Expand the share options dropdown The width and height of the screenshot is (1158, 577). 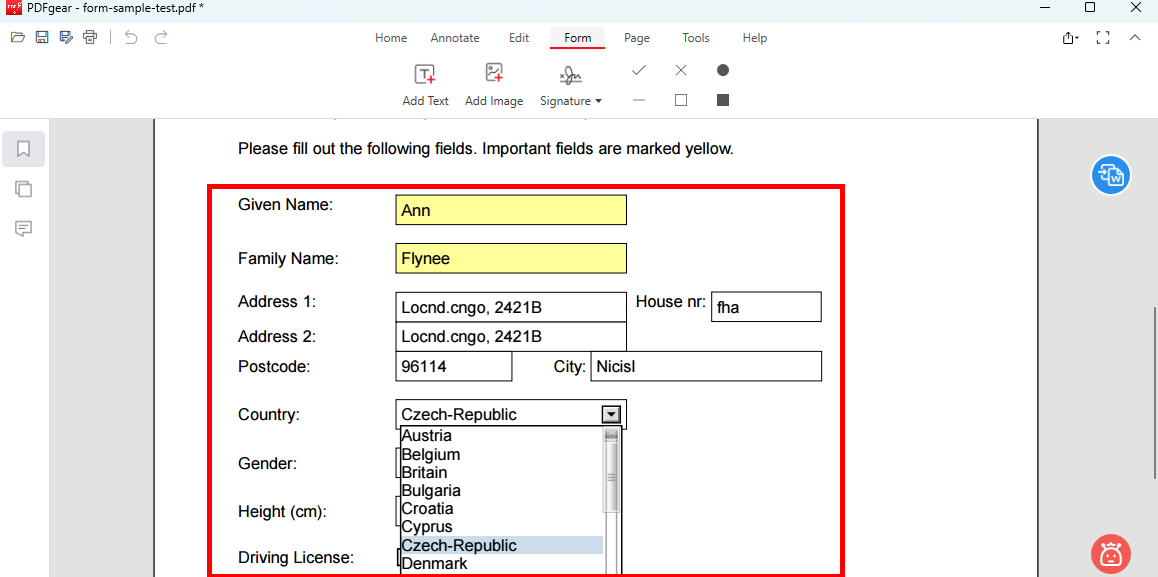(x=1071, y=38)
